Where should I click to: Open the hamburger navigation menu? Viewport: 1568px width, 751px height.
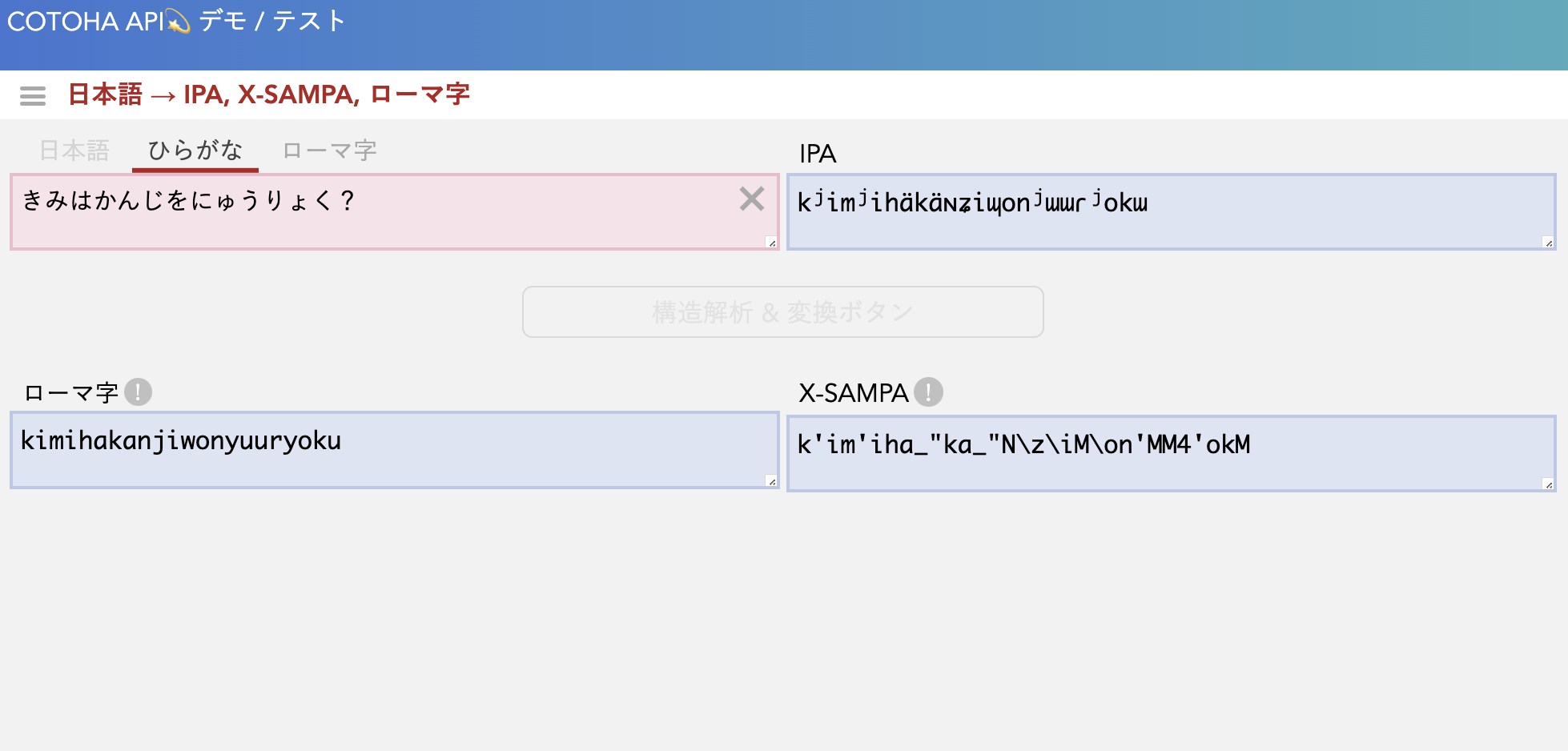(32, 95)
